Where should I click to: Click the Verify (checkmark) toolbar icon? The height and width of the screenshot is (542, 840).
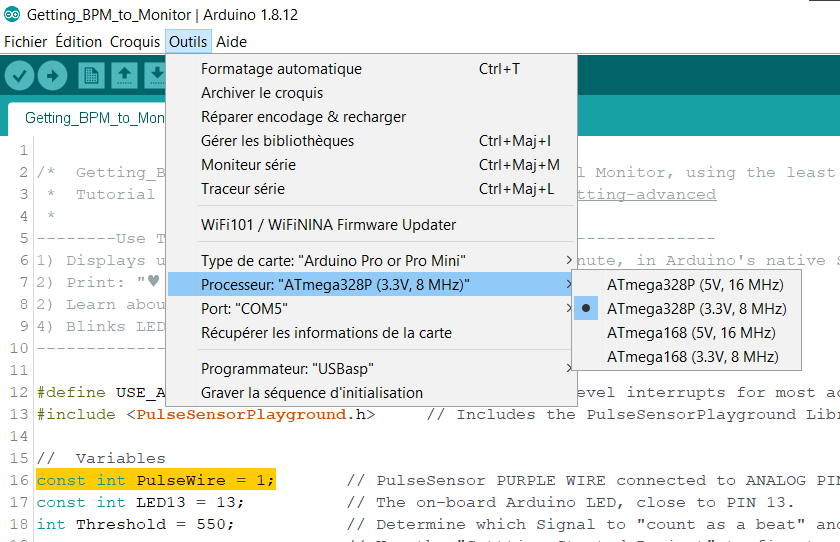(x=20, y=76)
